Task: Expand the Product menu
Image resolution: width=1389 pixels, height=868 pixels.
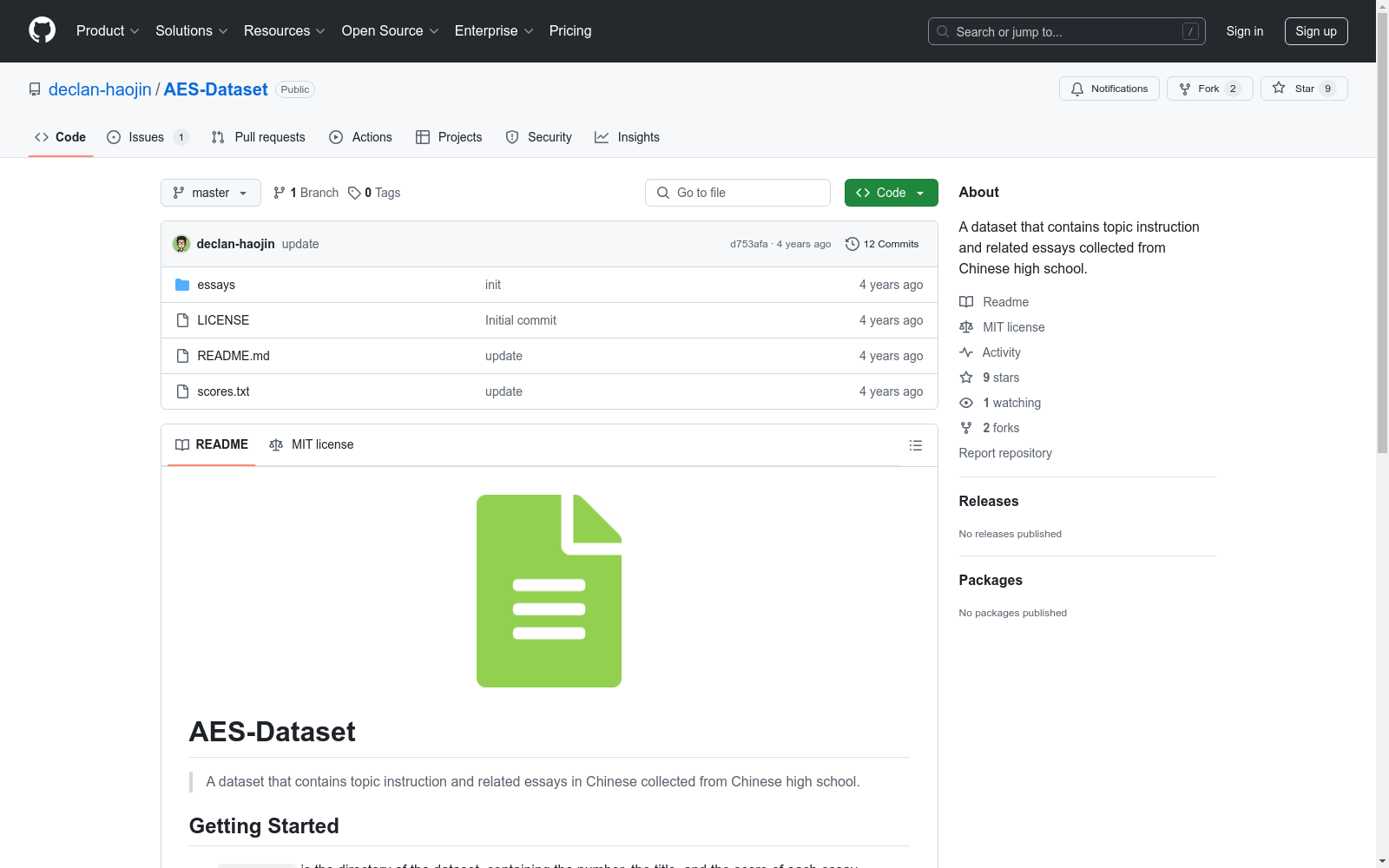Action: [108, 30]
